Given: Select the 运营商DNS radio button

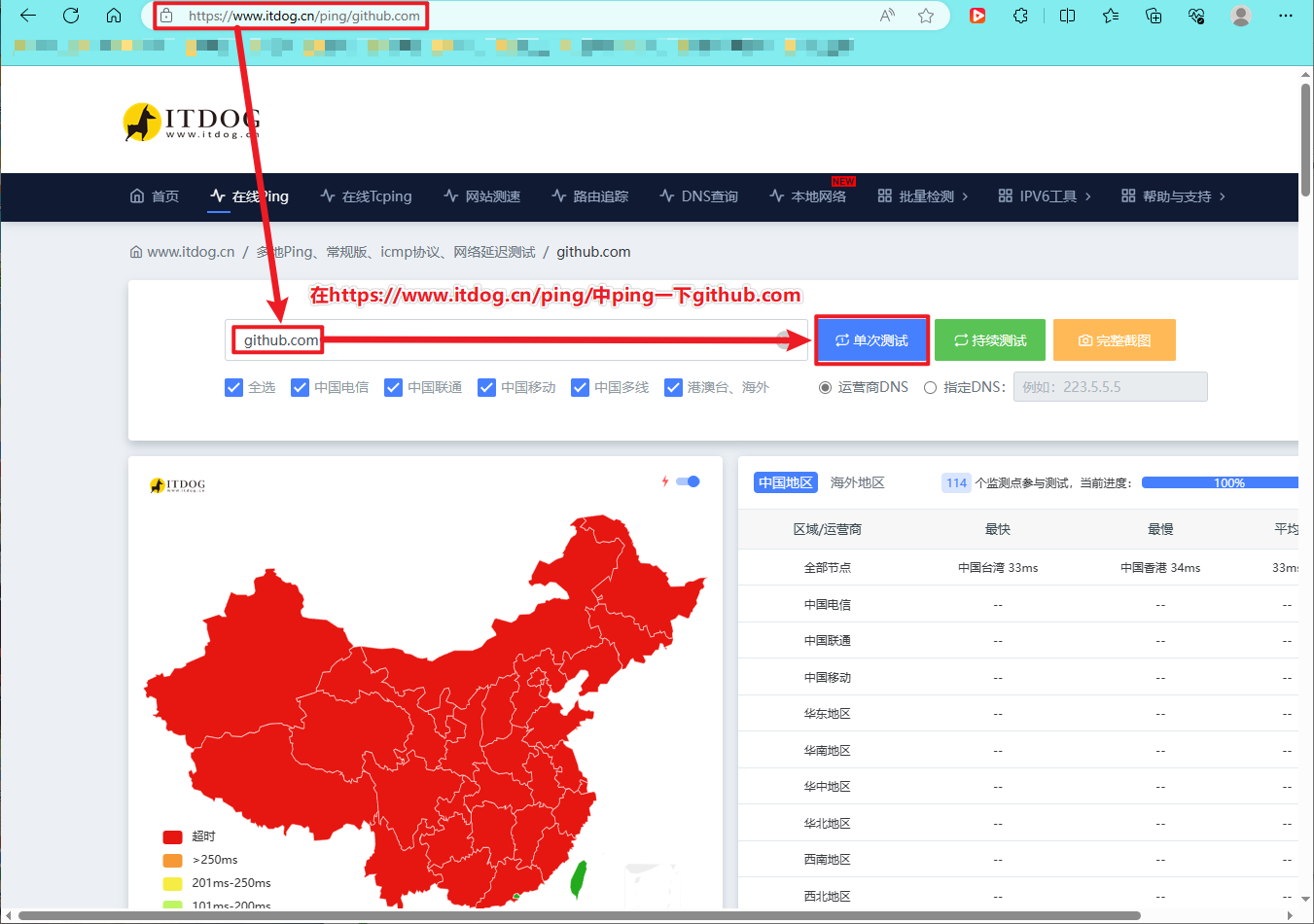Looking at the screenshot, I should [x=825, y=387].
